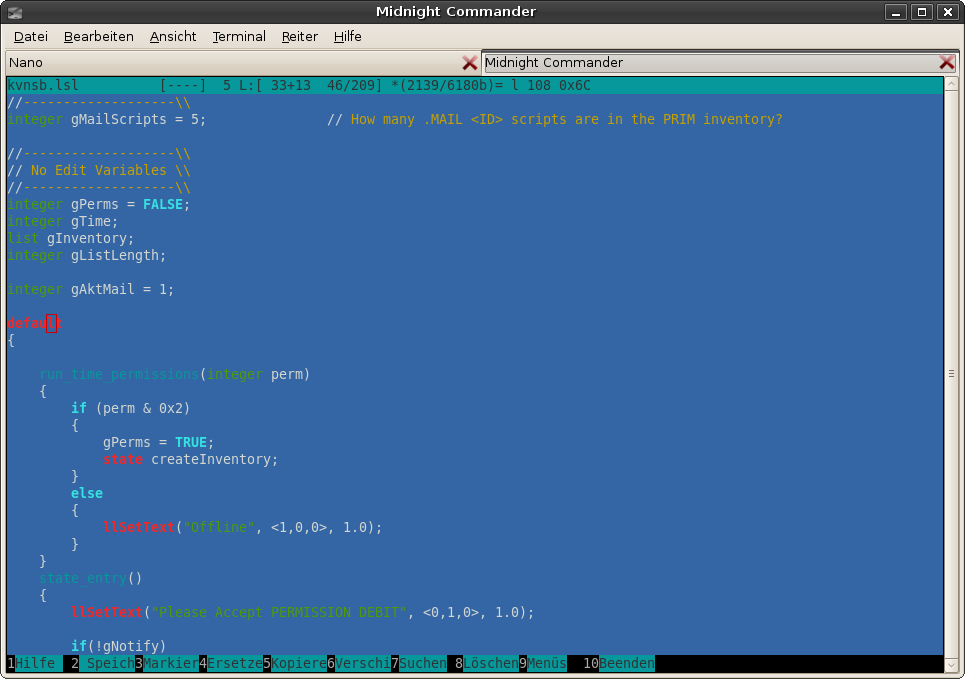Open the Terminal menu
The width and height of the screenshot is (965, 679).
[239, 36]
